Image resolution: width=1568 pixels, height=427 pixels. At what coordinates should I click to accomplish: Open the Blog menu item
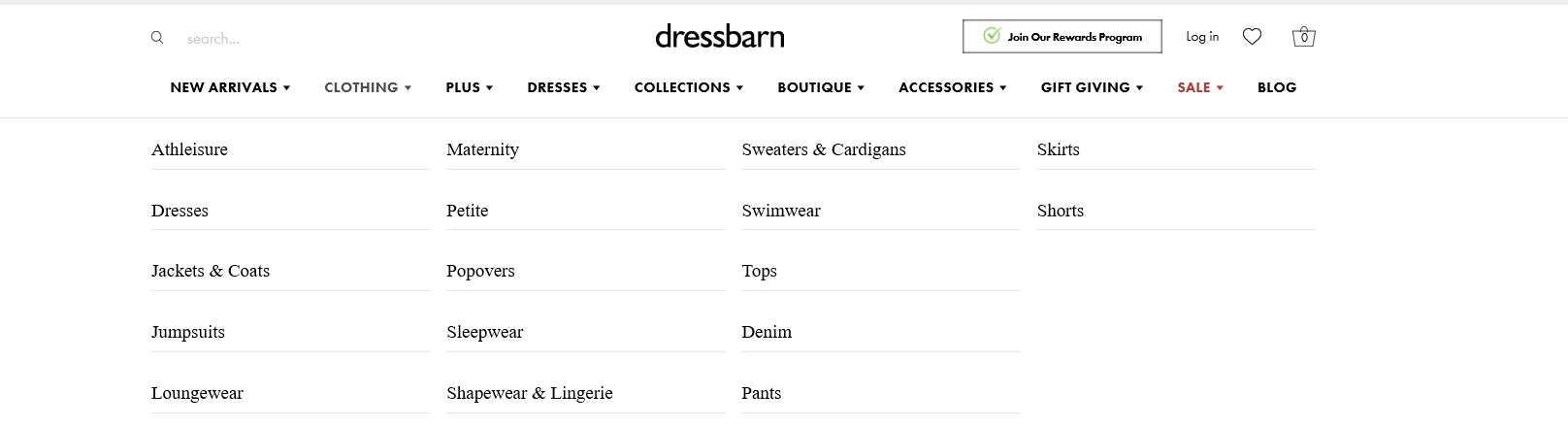pos(1277,87)
